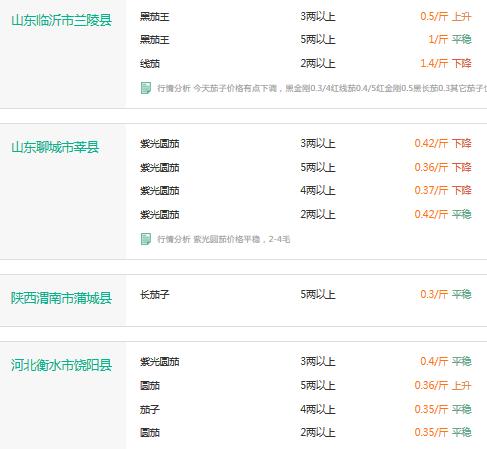This screenshot has height=449, width=487.
Task: Select the 线茄 row, 2两以上
Action: [x=306, y=63]
